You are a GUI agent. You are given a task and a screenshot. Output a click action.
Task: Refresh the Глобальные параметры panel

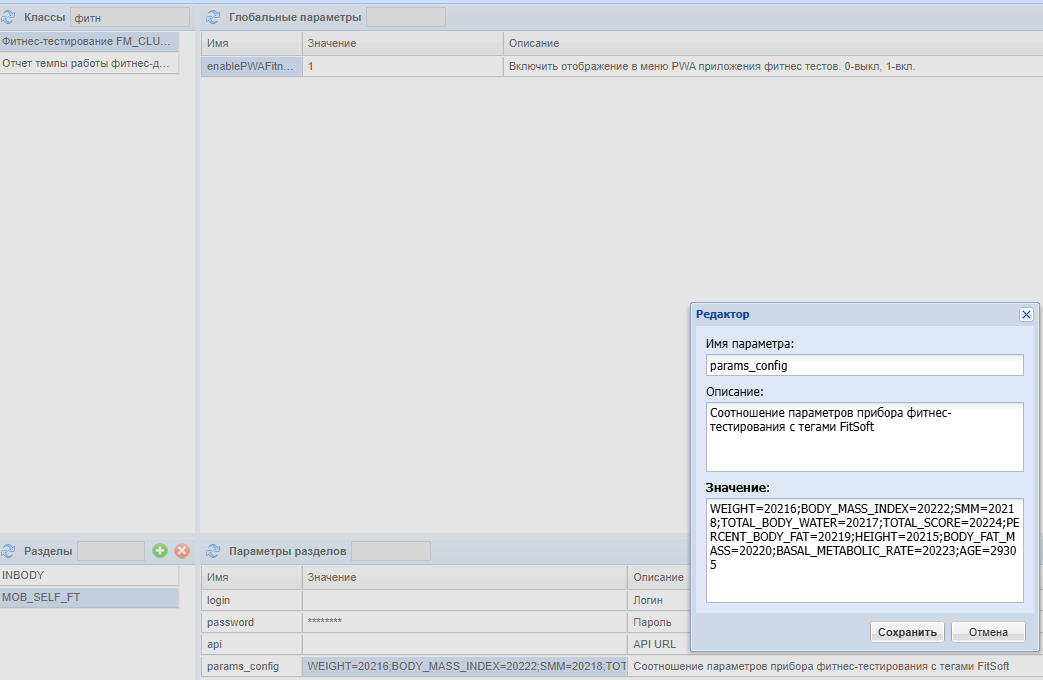coord(213,17)
